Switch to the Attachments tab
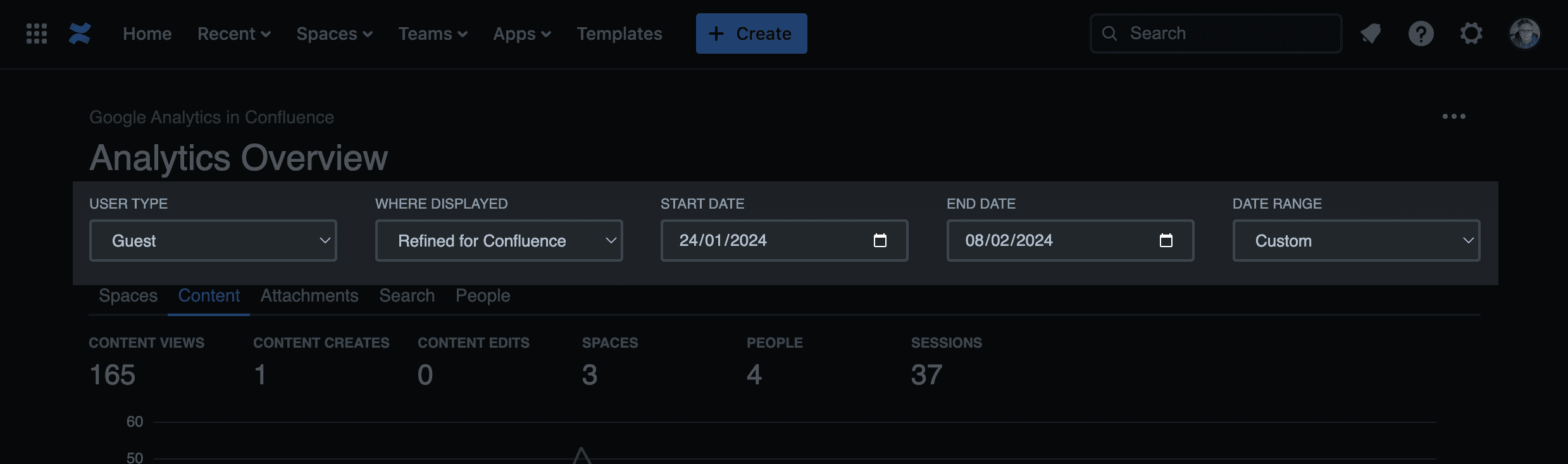Screen dimensions: 1568x464 coord(309,296)
